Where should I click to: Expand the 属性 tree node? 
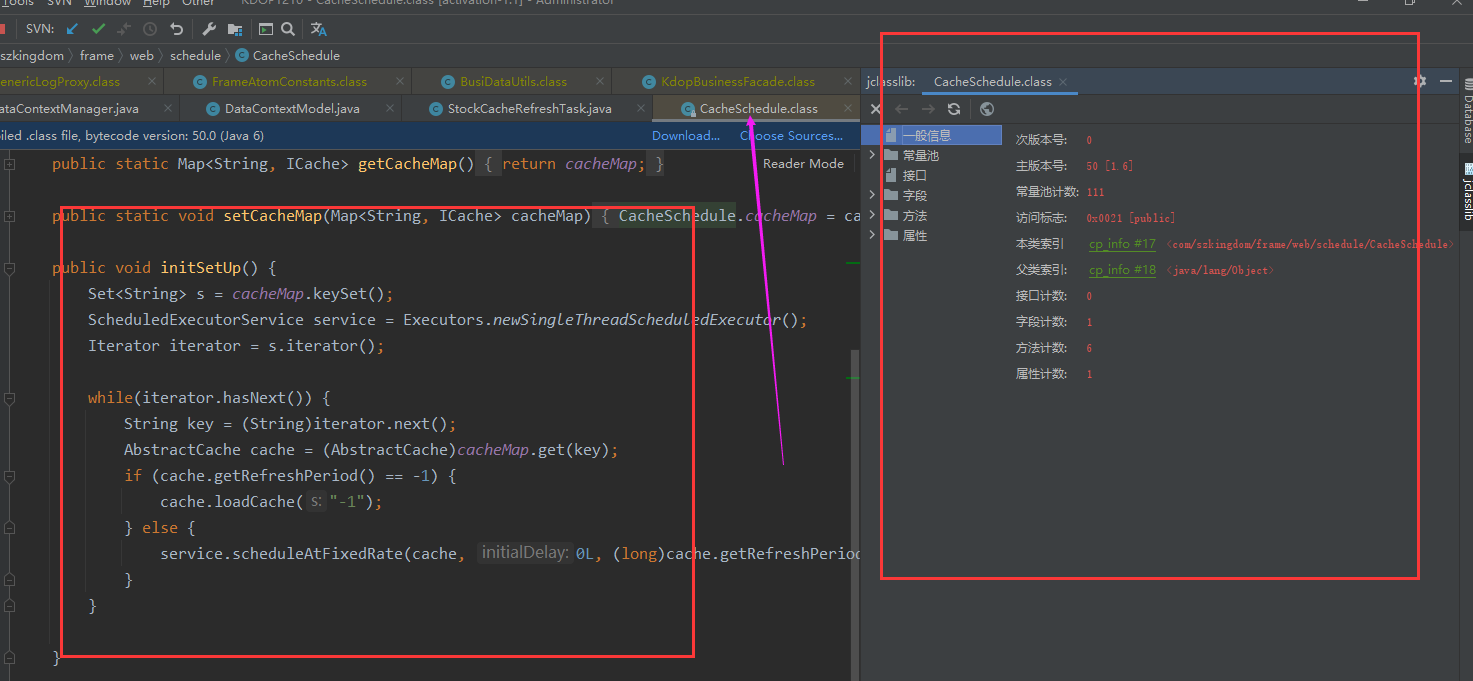[x=872, y=235]
